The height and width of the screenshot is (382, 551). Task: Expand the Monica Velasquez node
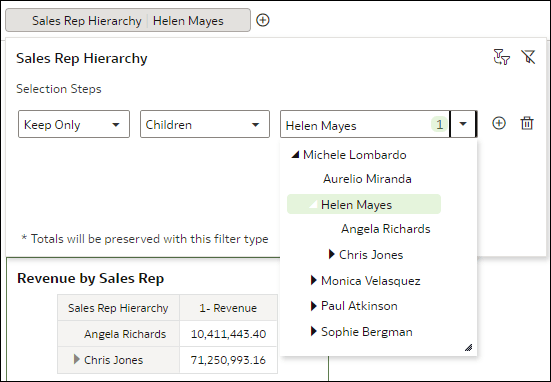(x=313, y=280)
